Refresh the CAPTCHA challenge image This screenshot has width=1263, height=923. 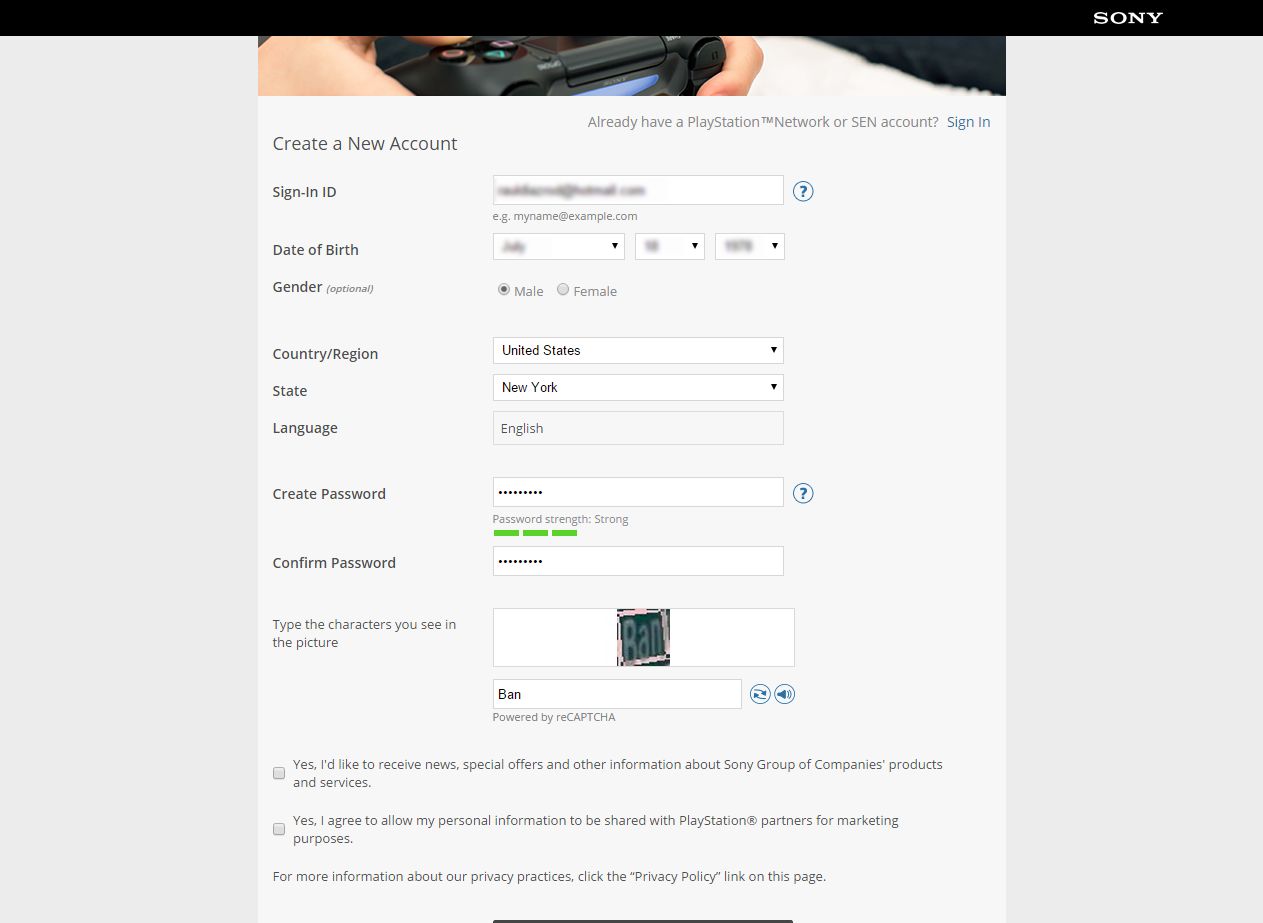click(760, 694)
